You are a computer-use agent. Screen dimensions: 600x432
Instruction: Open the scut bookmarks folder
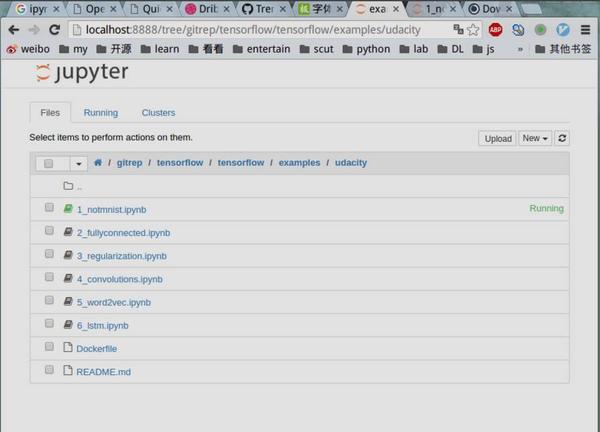(x=316, y=49)
